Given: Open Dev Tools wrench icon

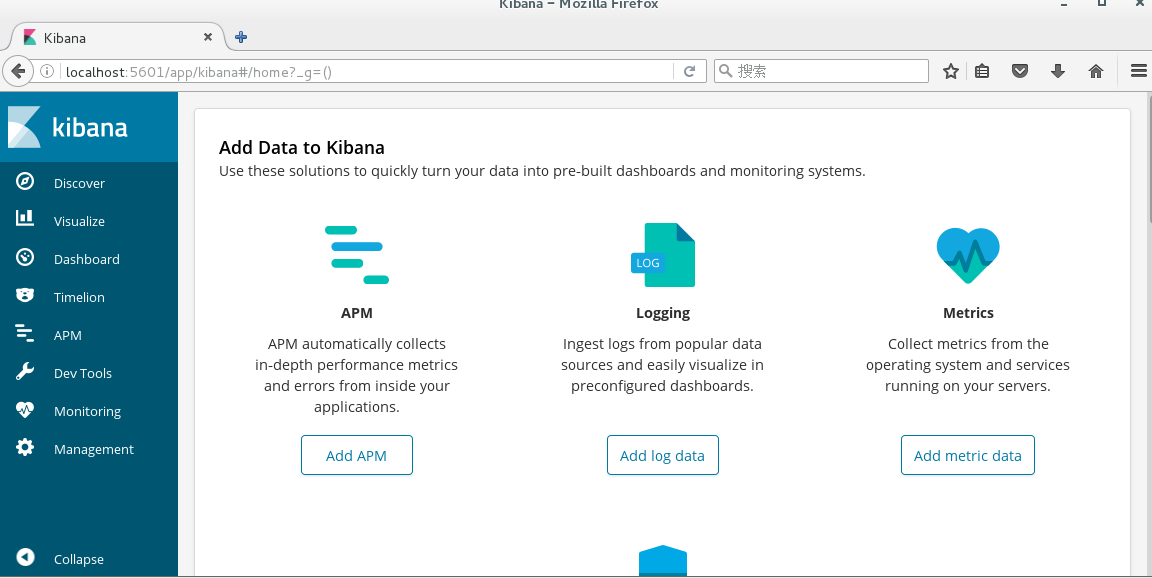Looking at the screenshot, I should click(25, 372).
